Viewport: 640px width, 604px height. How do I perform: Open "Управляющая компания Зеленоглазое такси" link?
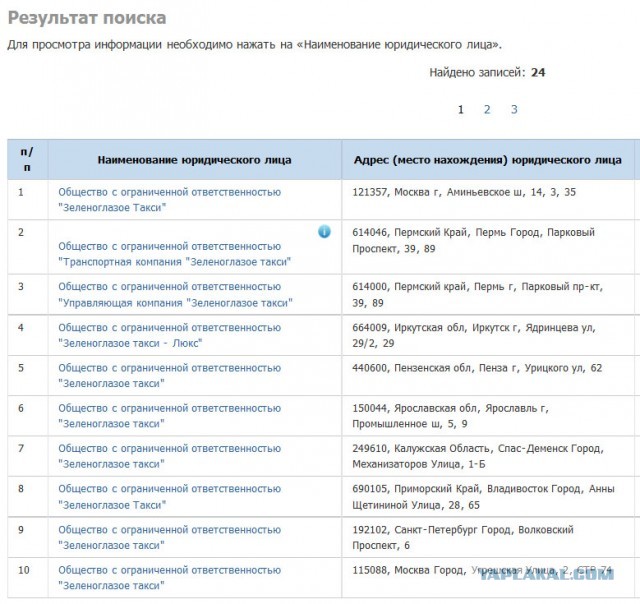pos(175,294)
